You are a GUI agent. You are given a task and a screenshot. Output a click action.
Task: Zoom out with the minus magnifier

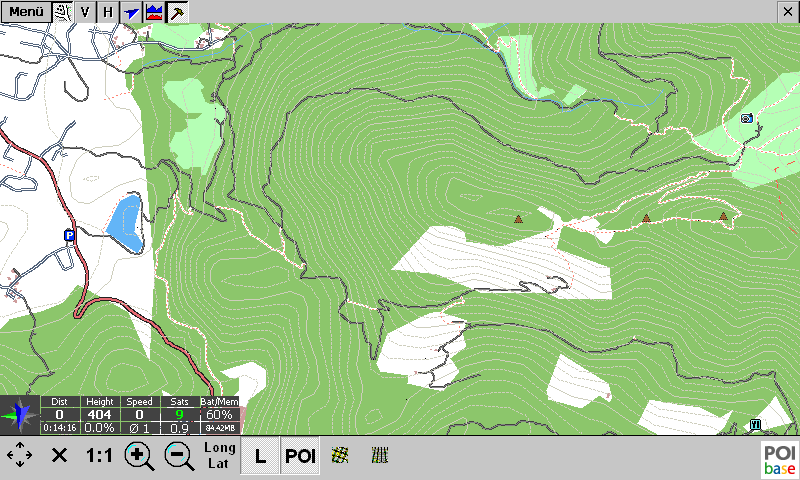(179, 456)
